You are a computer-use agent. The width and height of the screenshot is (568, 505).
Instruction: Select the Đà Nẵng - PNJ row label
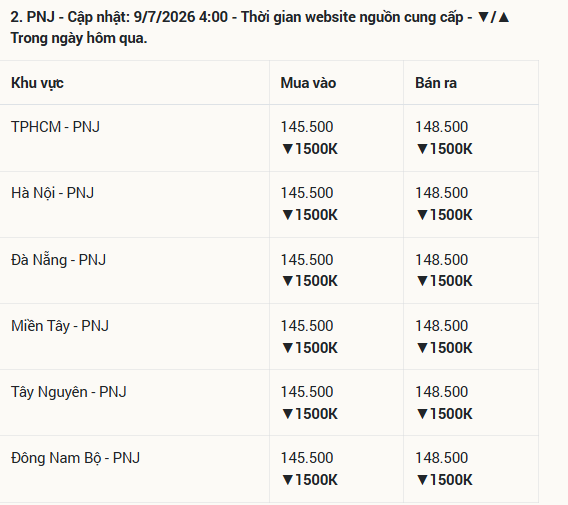(58, 259)
